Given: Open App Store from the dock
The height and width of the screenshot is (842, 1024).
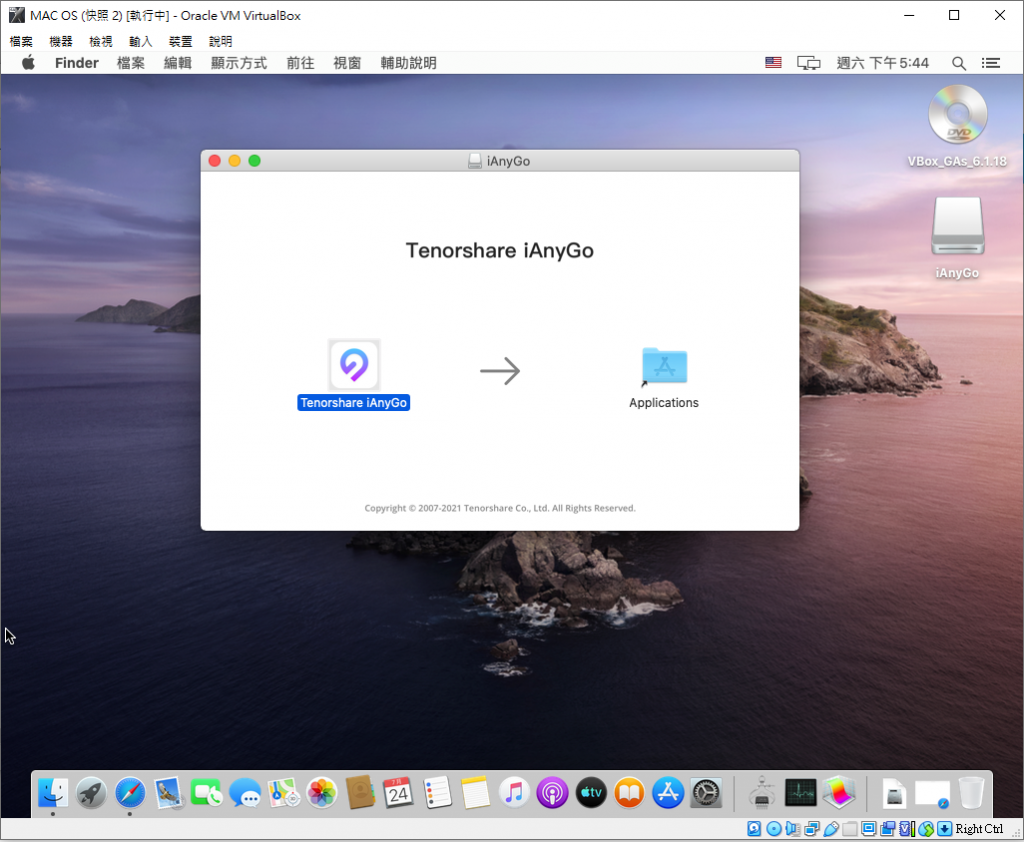Looking at the screenshot, I should (x=668, y=793).
